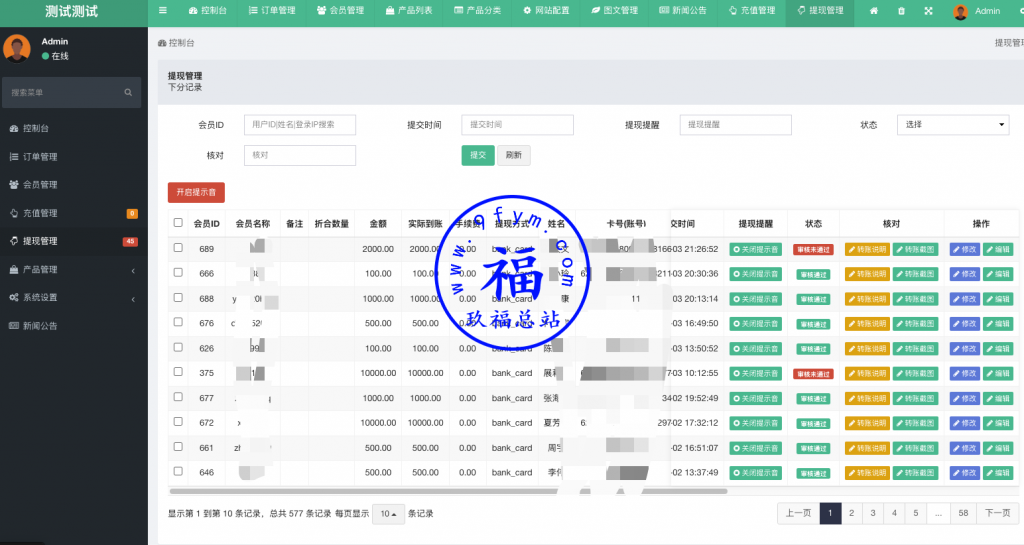Click the home icon in top bar

coord(874,11)
